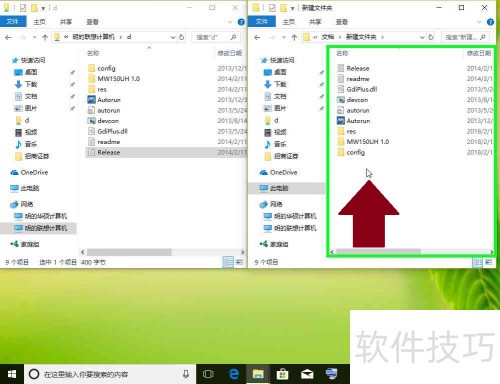
Task: Open 查看 tab in left window
Action: tap(92, 22)
